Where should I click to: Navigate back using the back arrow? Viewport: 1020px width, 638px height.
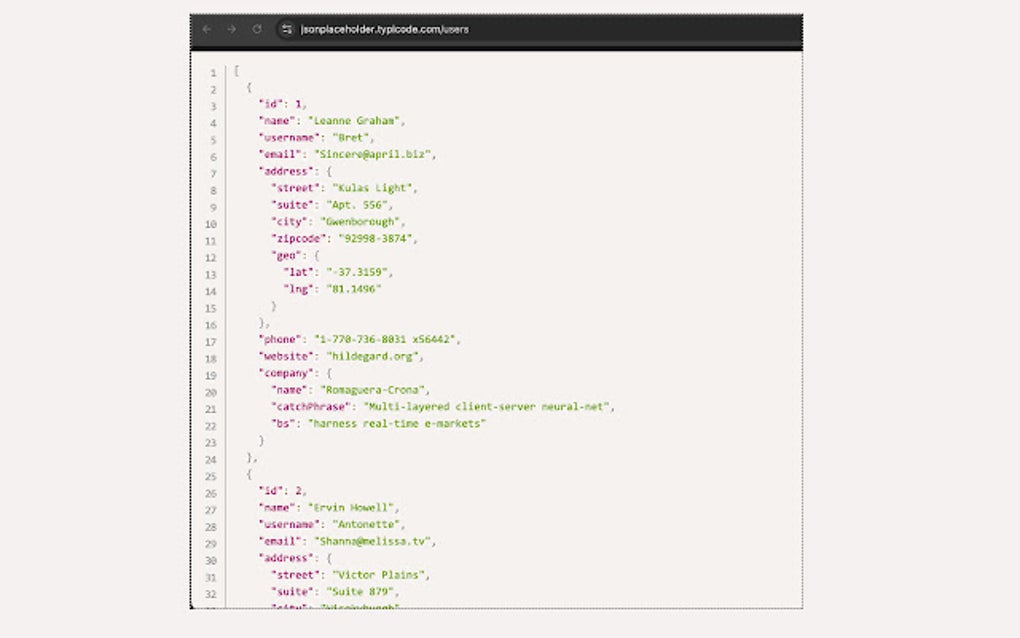(x=207, y=30)
